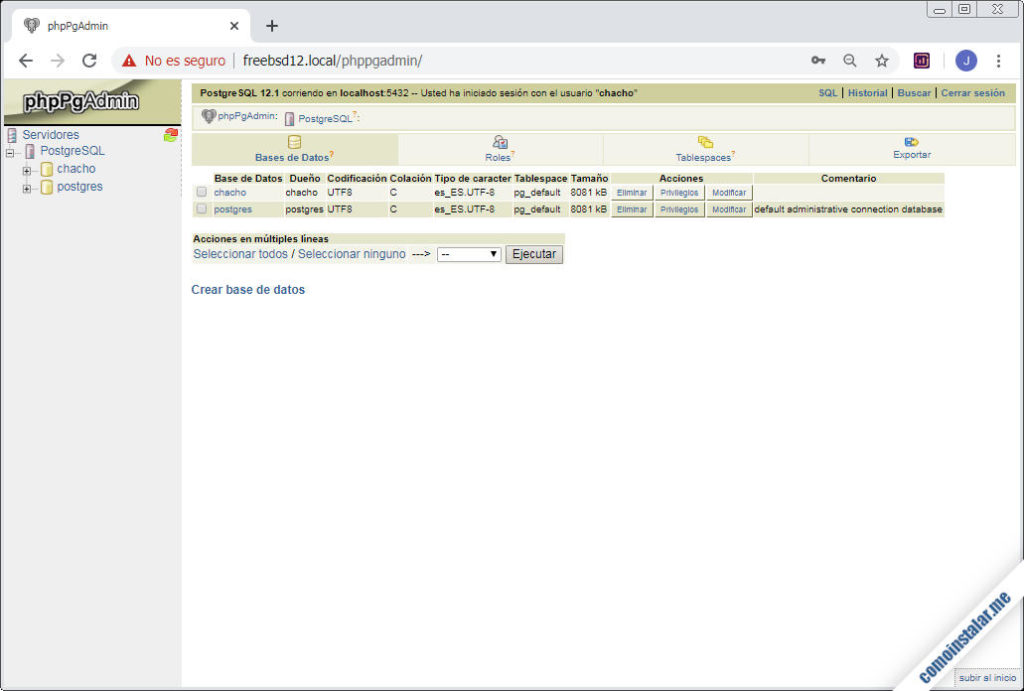Expand the chacho database tree node
The image size is (1024, 691).
point(27,170)
